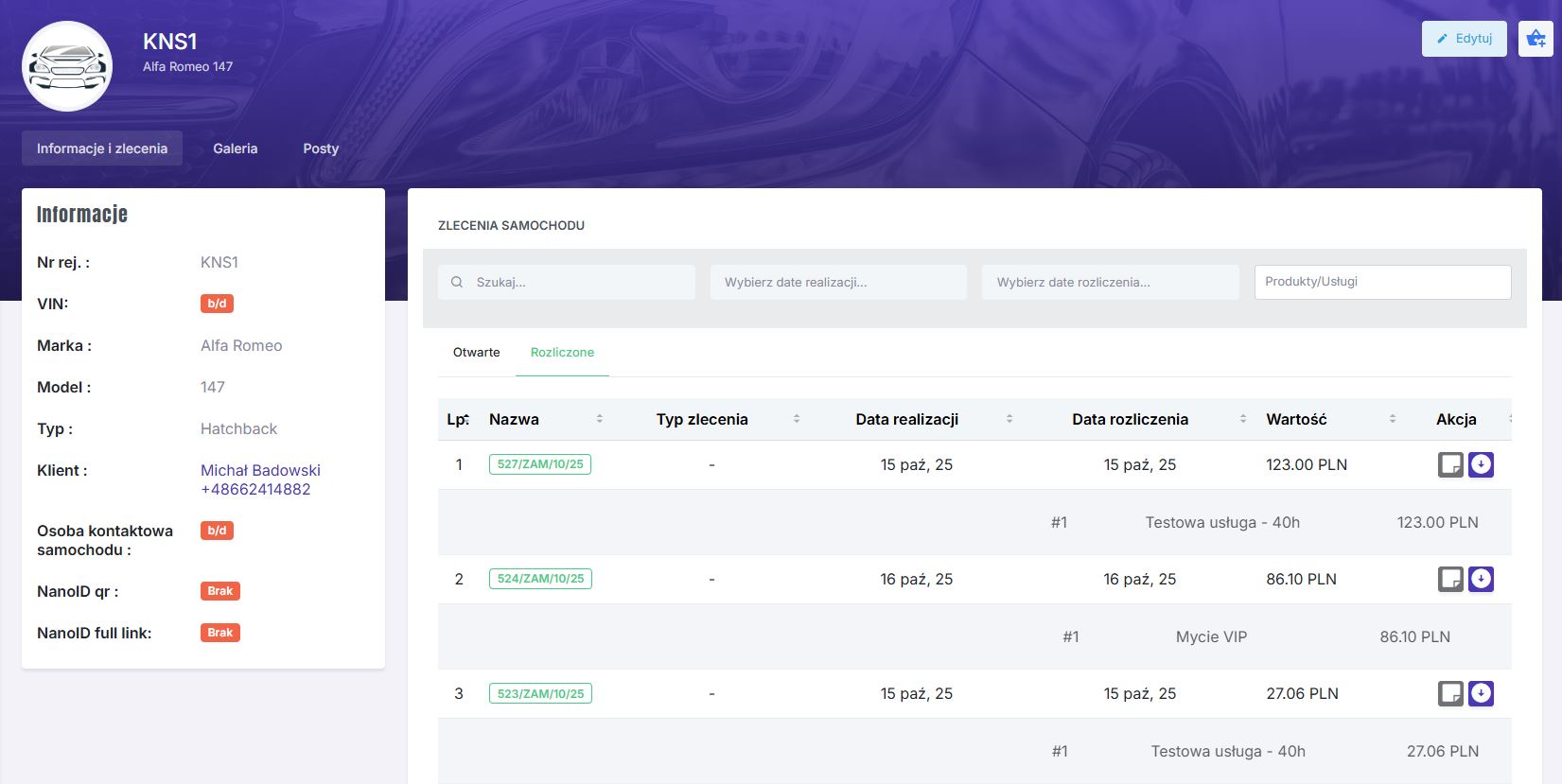Open note icon for order 524/ZAM/10/25
Viewport: 1562px width, 784px height.
click(1450, 579)
